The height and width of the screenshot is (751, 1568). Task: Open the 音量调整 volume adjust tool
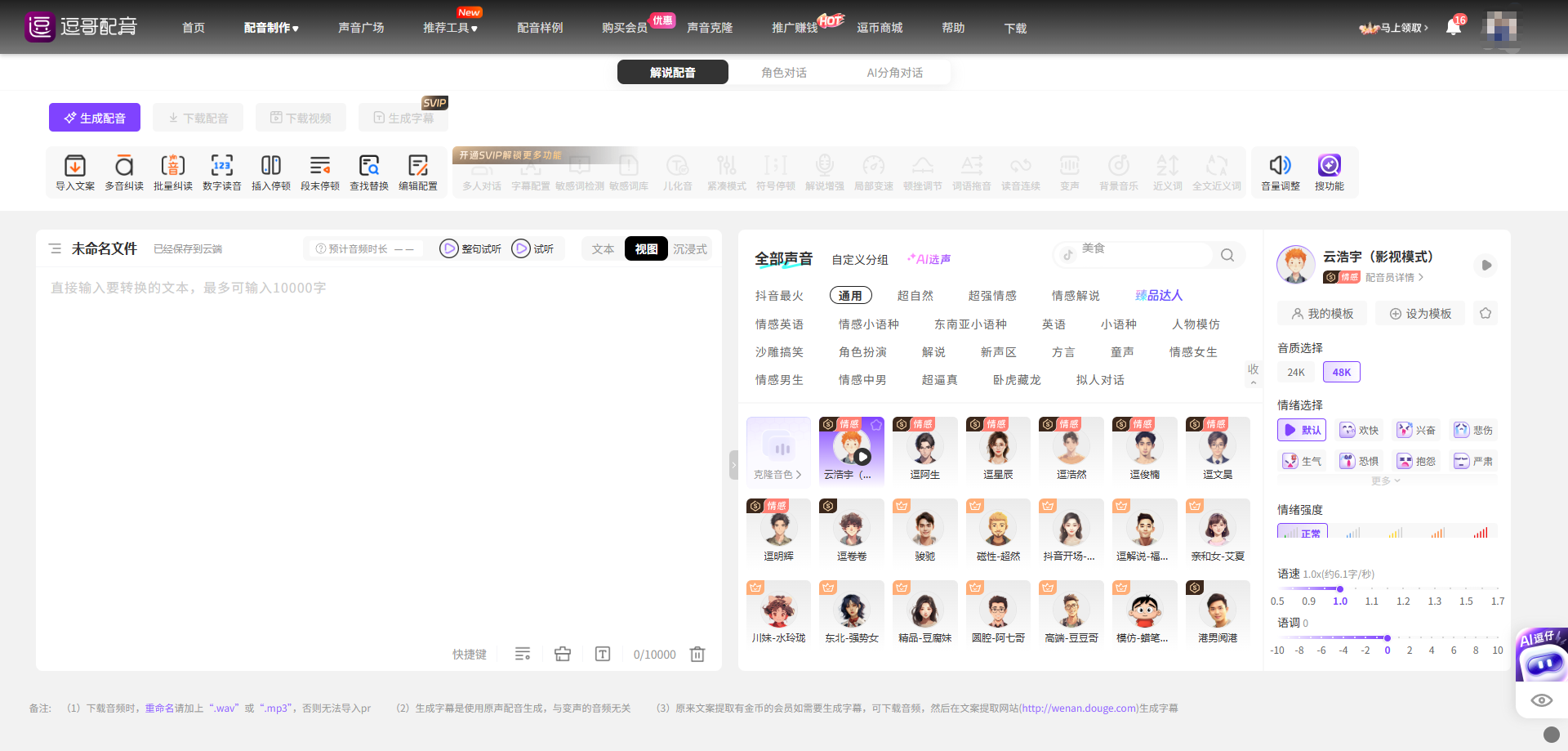[x=1281, y=172]
